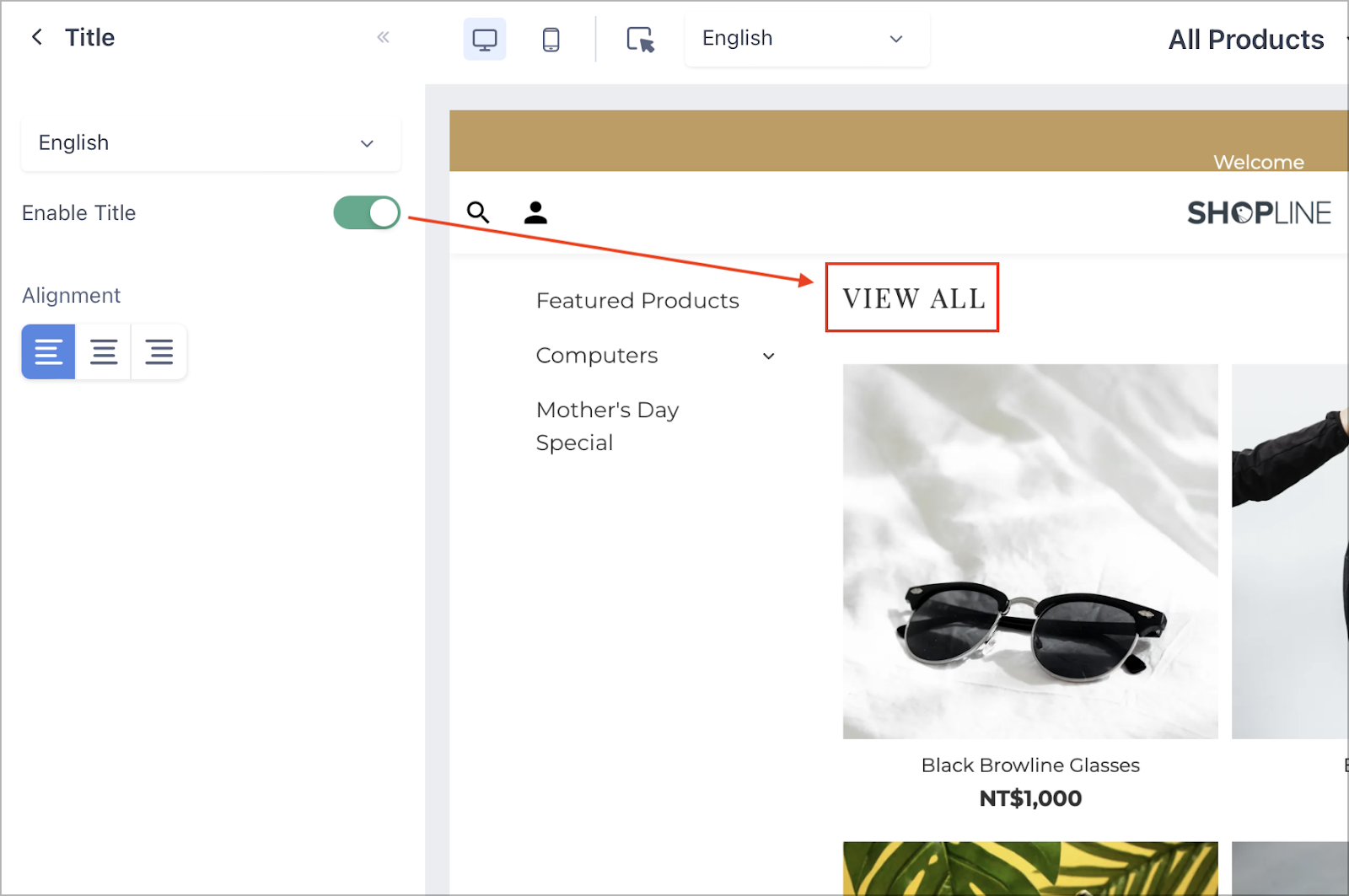Click the account profile icon

pos(535,212)
